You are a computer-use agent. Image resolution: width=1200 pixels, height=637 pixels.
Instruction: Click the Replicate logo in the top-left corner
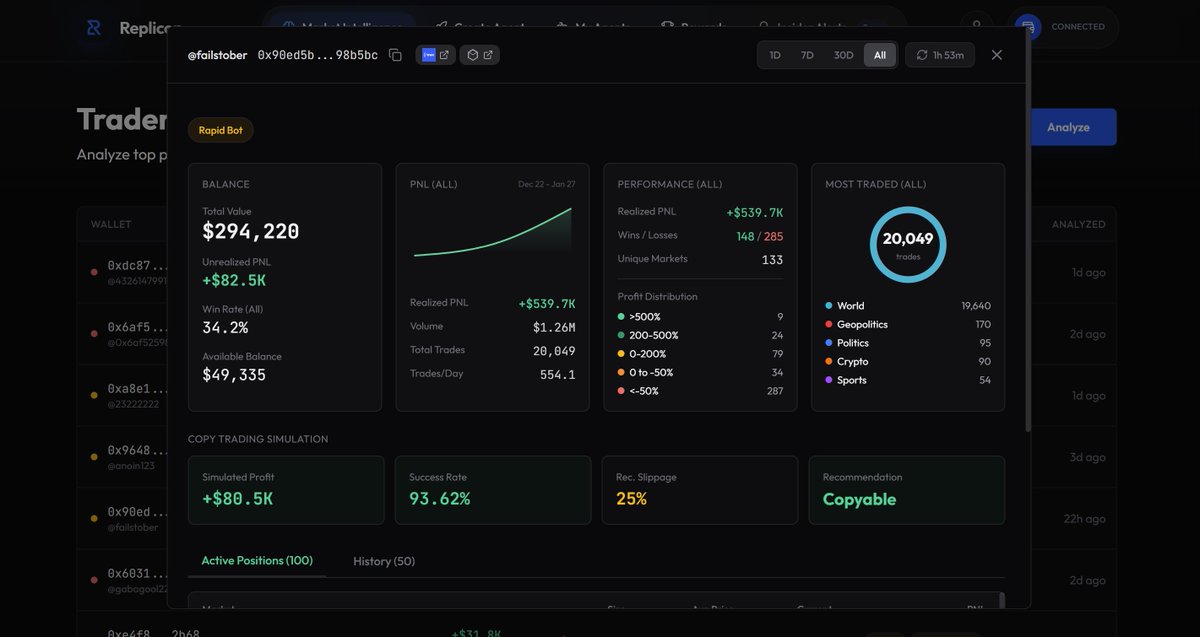click(x=91, y=27)
